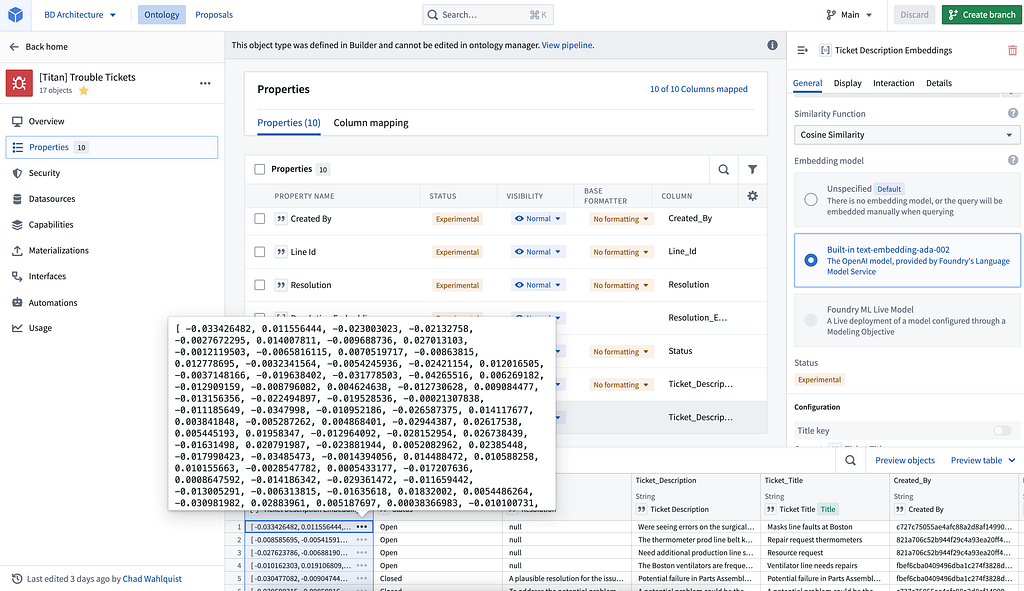This screenshot has height=591, width=1024.
Task: Open Created By No formatting dropdown
Action: click(620, 219)
